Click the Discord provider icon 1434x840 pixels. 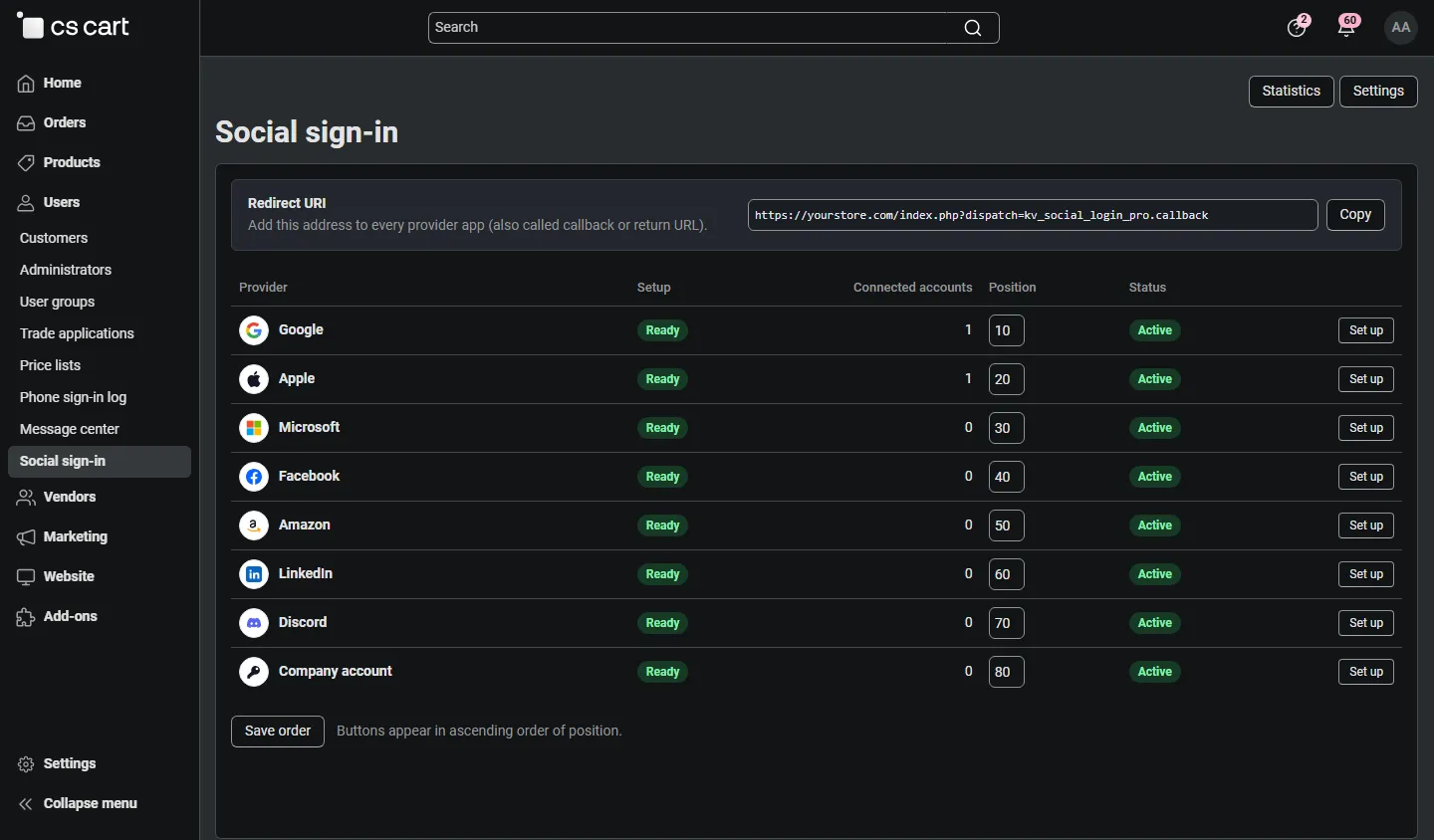coord(254,623)
